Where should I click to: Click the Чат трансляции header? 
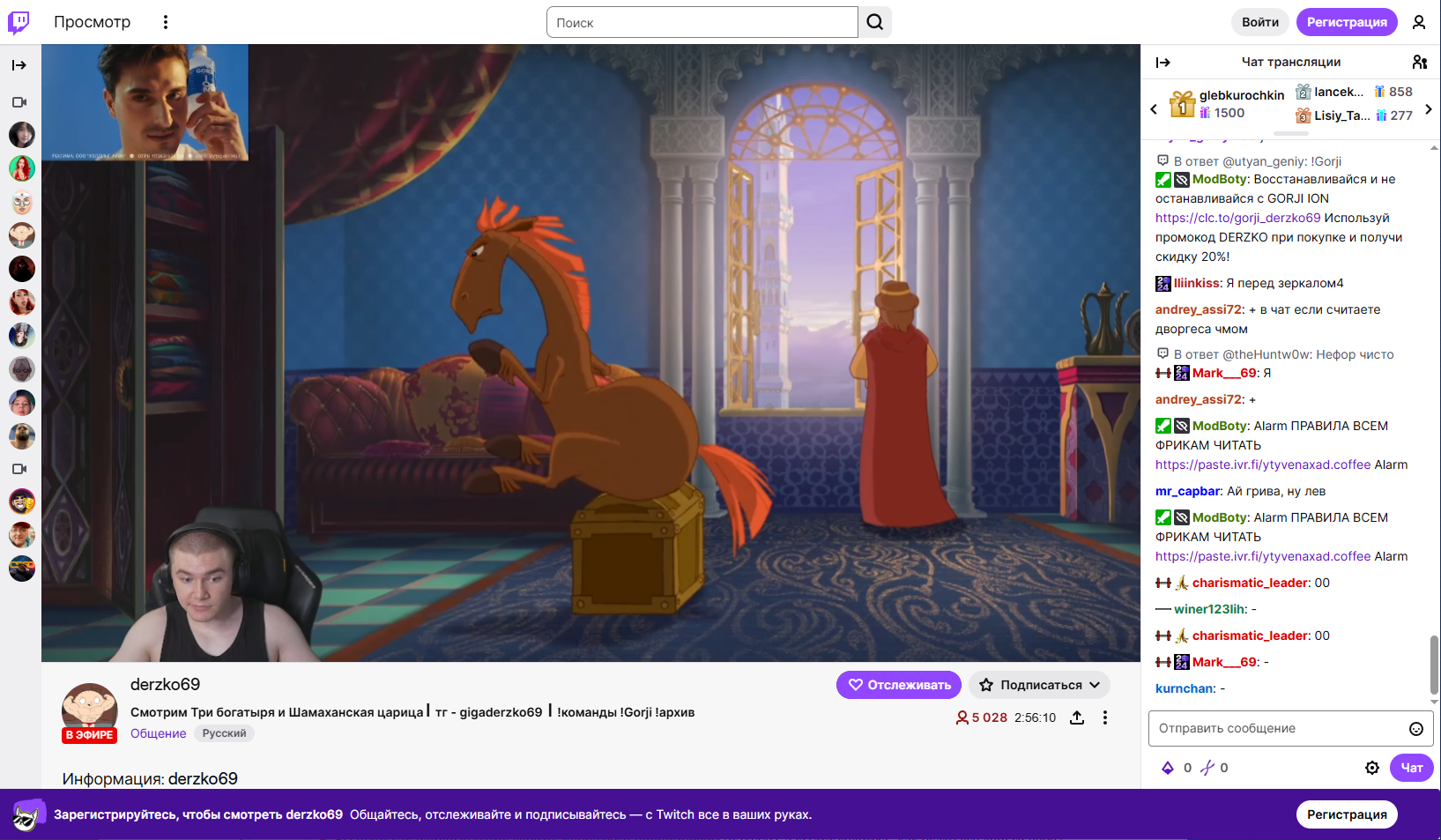tap(1291, 62)
